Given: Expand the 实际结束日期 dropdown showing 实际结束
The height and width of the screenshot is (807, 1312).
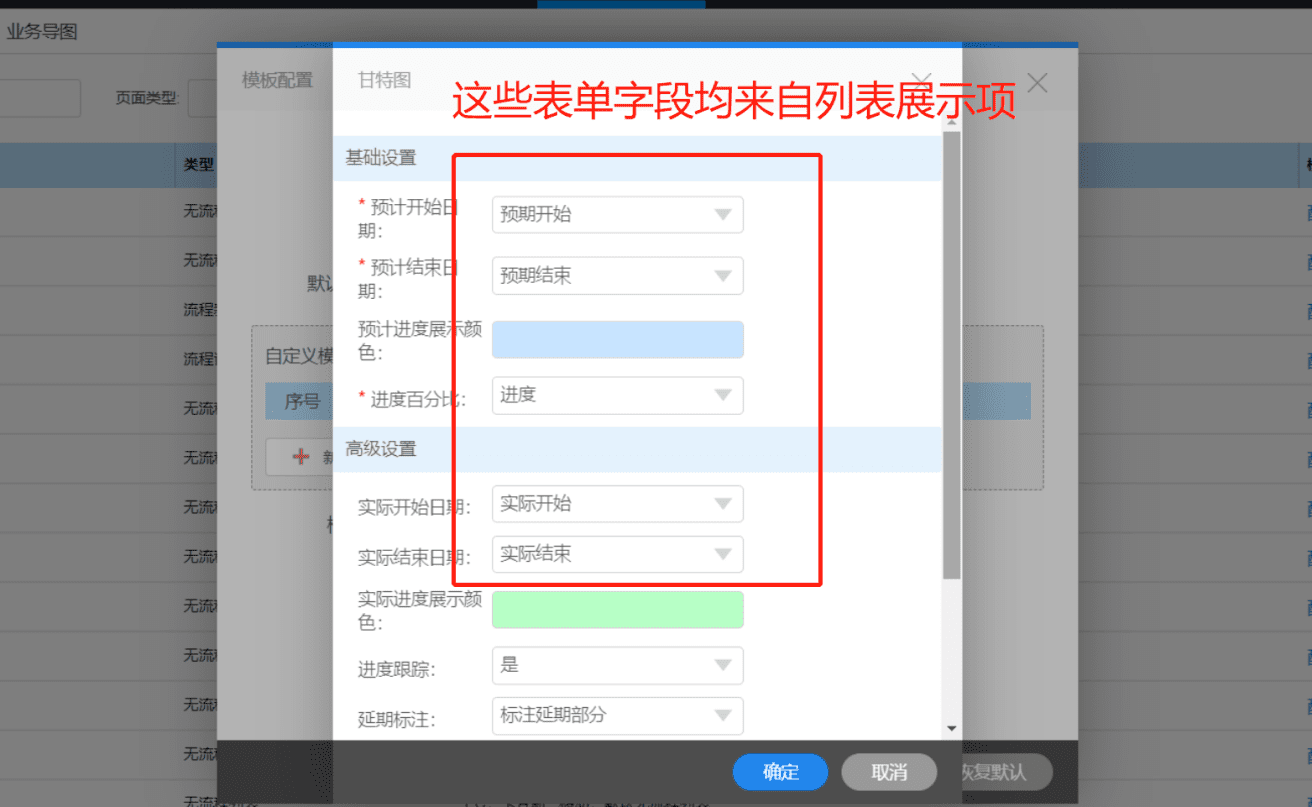Looking at the screenshot, I should pos(617,554).
